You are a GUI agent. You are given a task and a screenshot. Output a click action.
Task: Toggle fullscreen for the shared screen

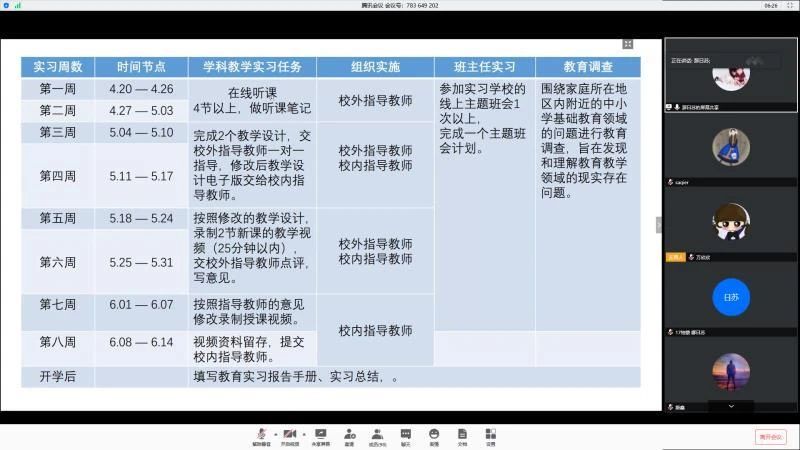tap(628, 44)
